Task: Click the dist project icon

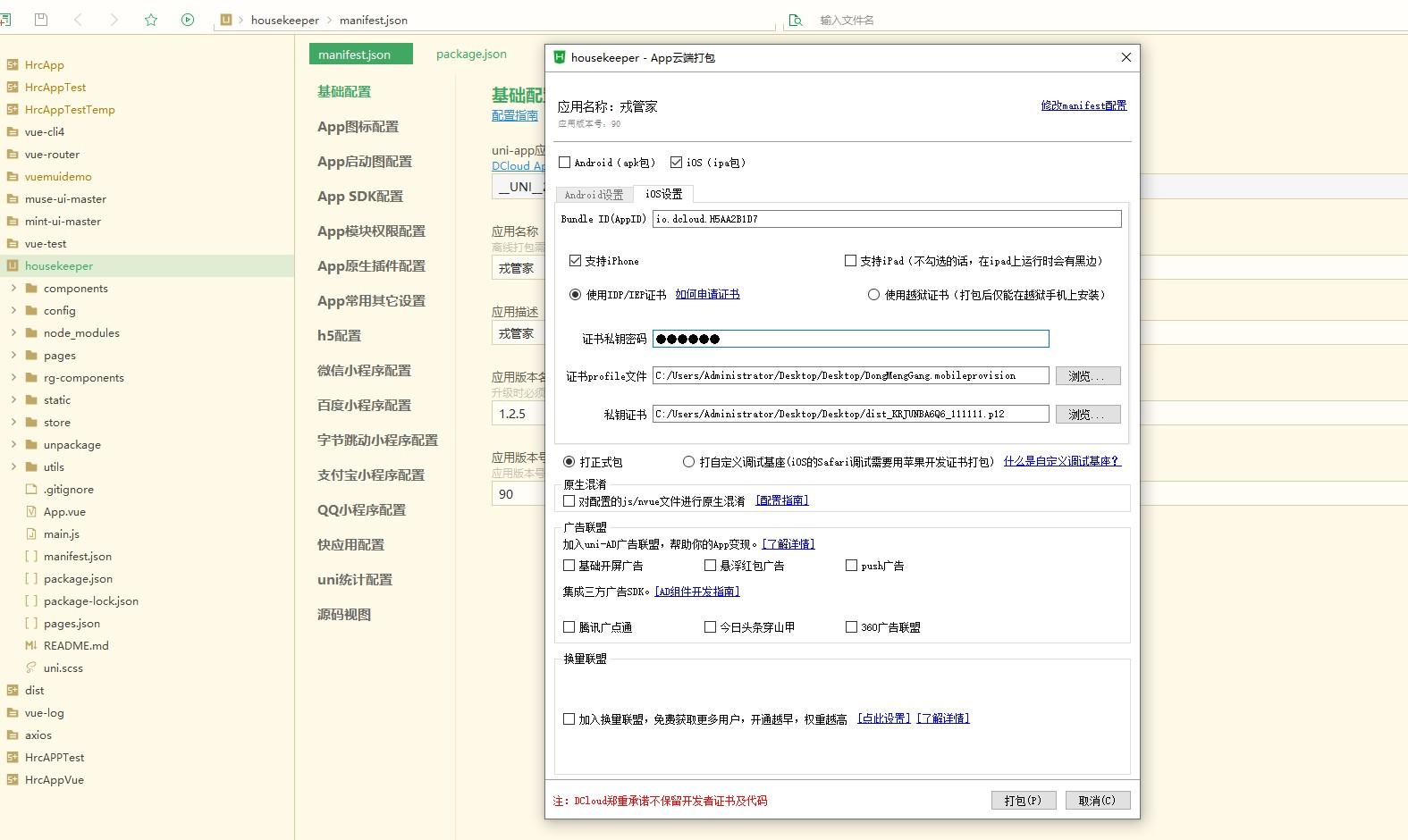Action: tap(13, 690)
